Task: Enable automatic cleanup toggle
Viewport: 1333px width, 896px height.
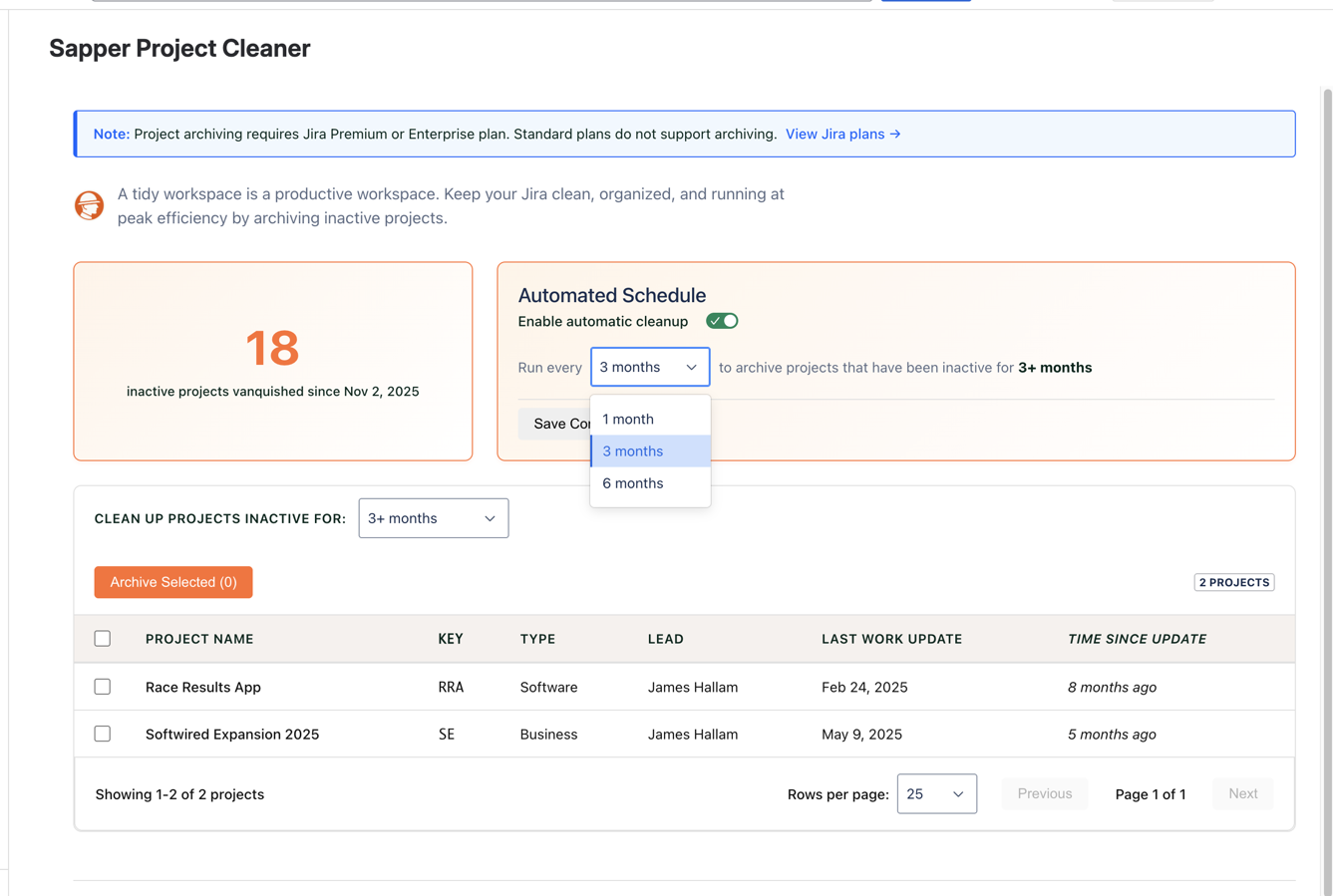Action: tap(722, 320)
